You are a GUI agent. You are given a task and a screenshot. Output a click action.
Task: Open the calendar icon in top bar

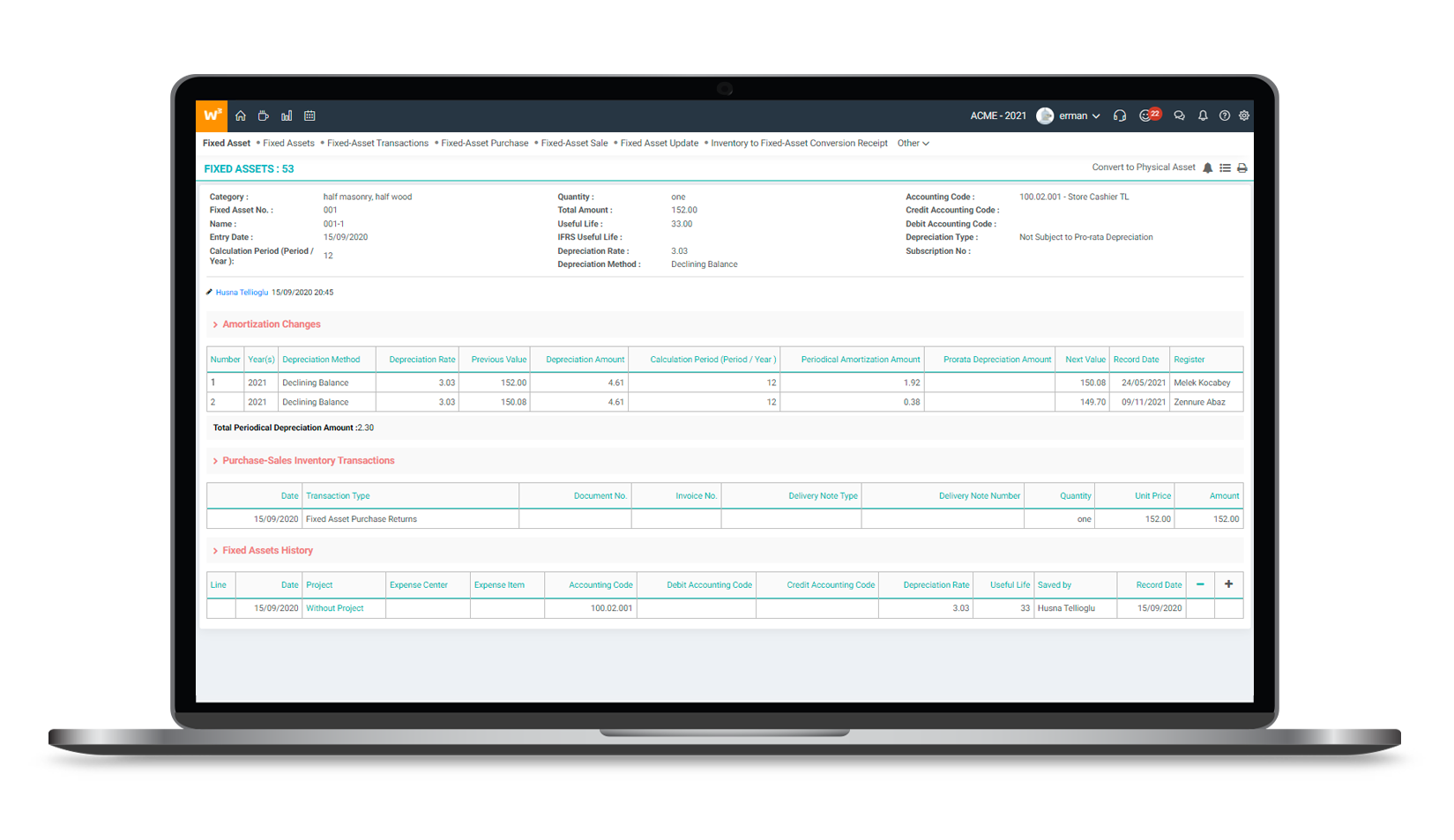tap(309, 115)
